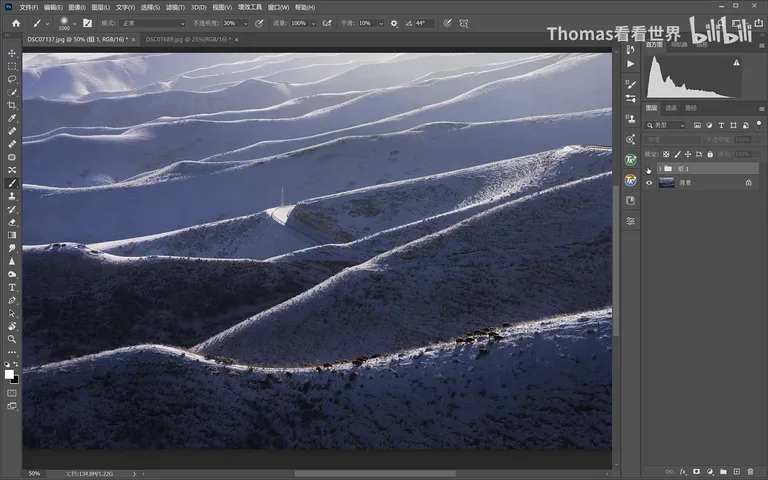
Task: Open the layer filter 类型 dropdown
Action: tap(665, 125)
